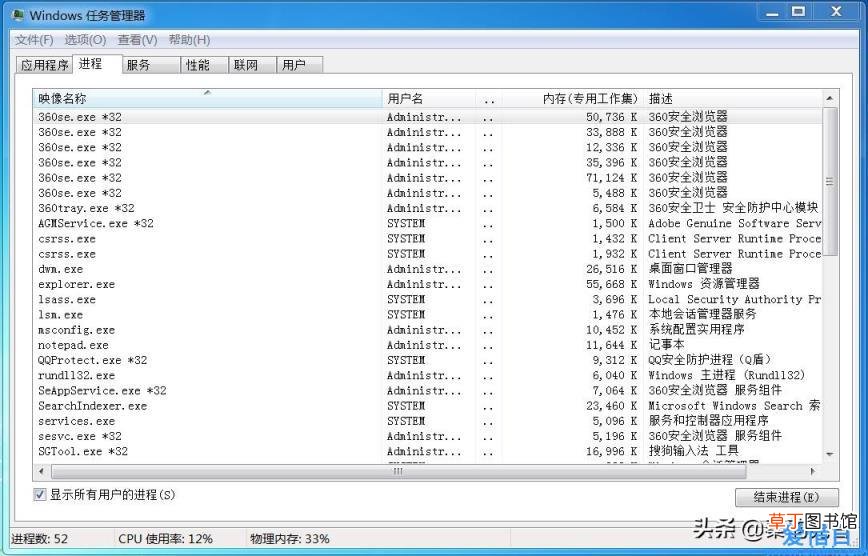Select 360se.exe row using 35,396 K
Screen dimensions: 868x556
[x=427, y=163]
